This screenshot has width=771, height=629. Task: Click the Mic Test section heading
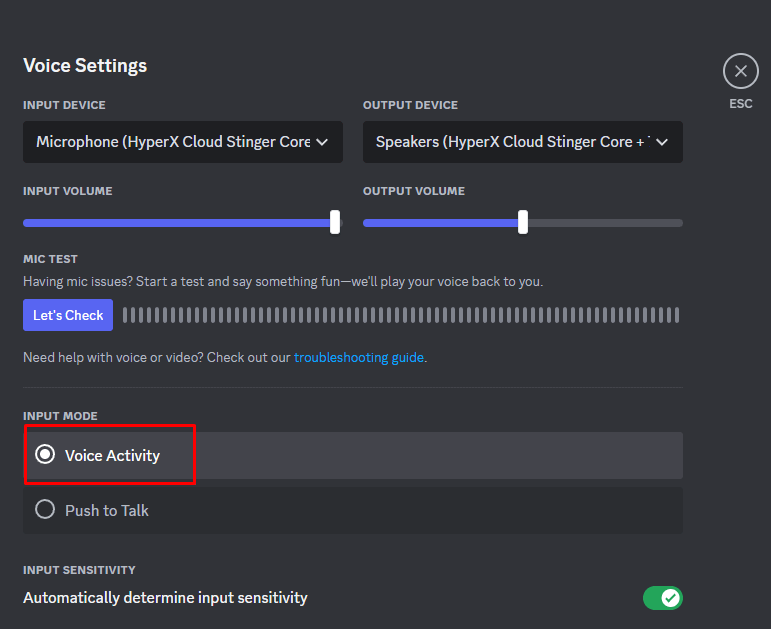pyautogui.click(x=50, y=259)
